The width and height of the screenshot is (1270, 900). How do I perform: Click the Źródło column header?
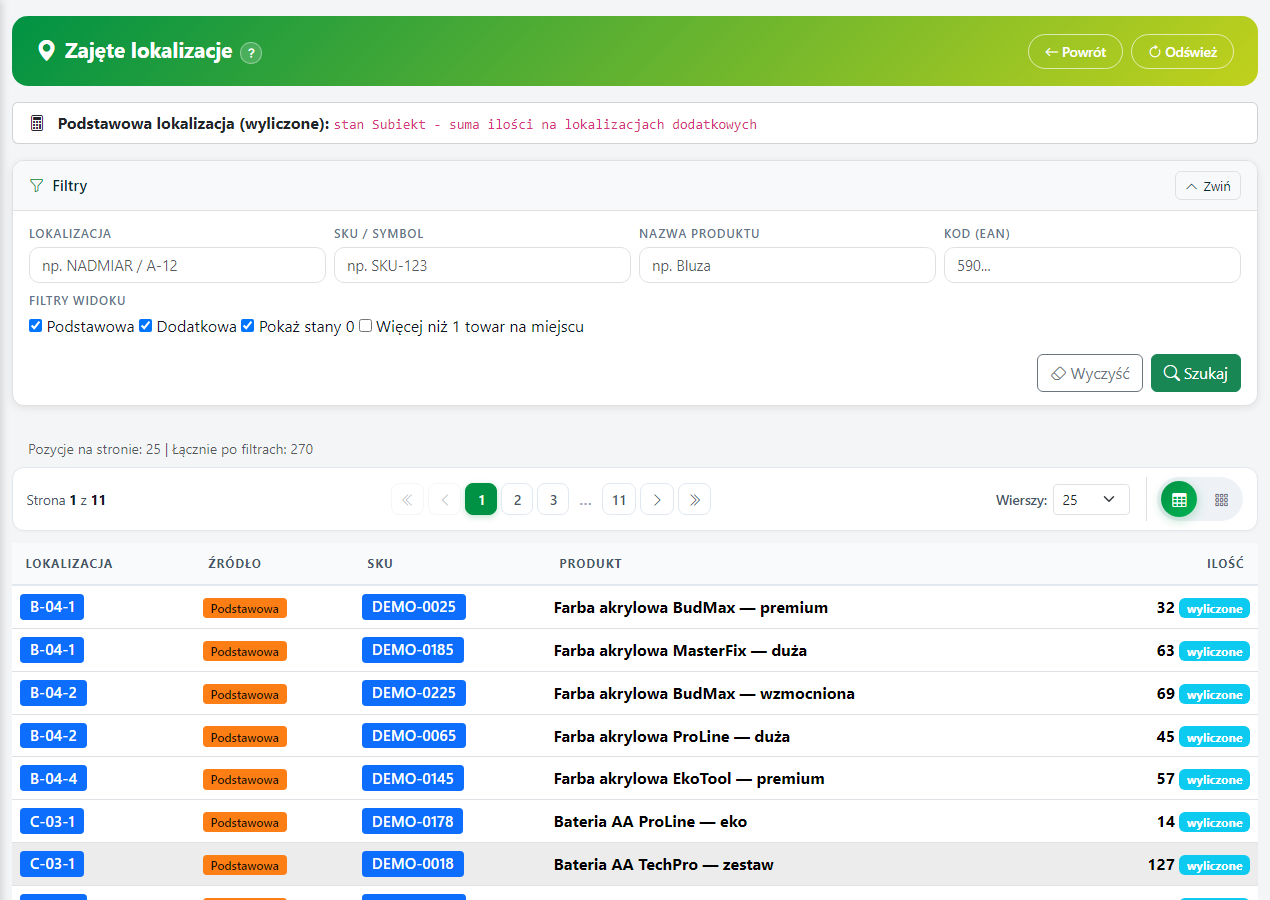pos(234,564)
